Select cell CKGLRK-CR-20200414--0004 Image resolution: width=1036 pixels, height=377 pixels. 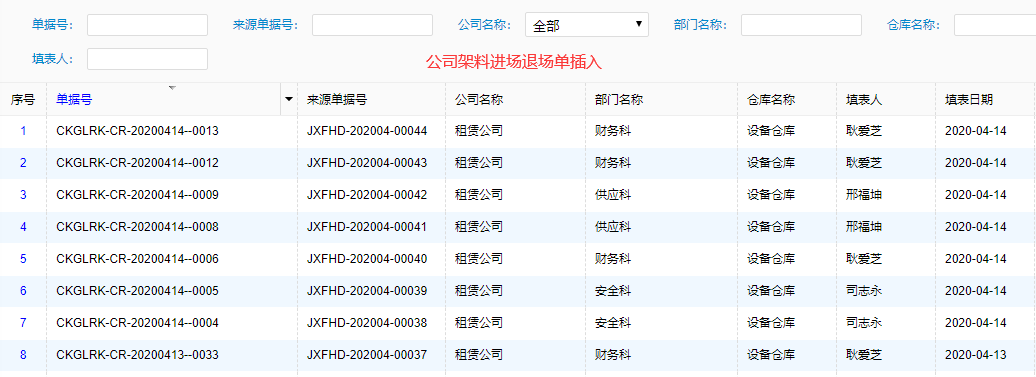point(137,323)
